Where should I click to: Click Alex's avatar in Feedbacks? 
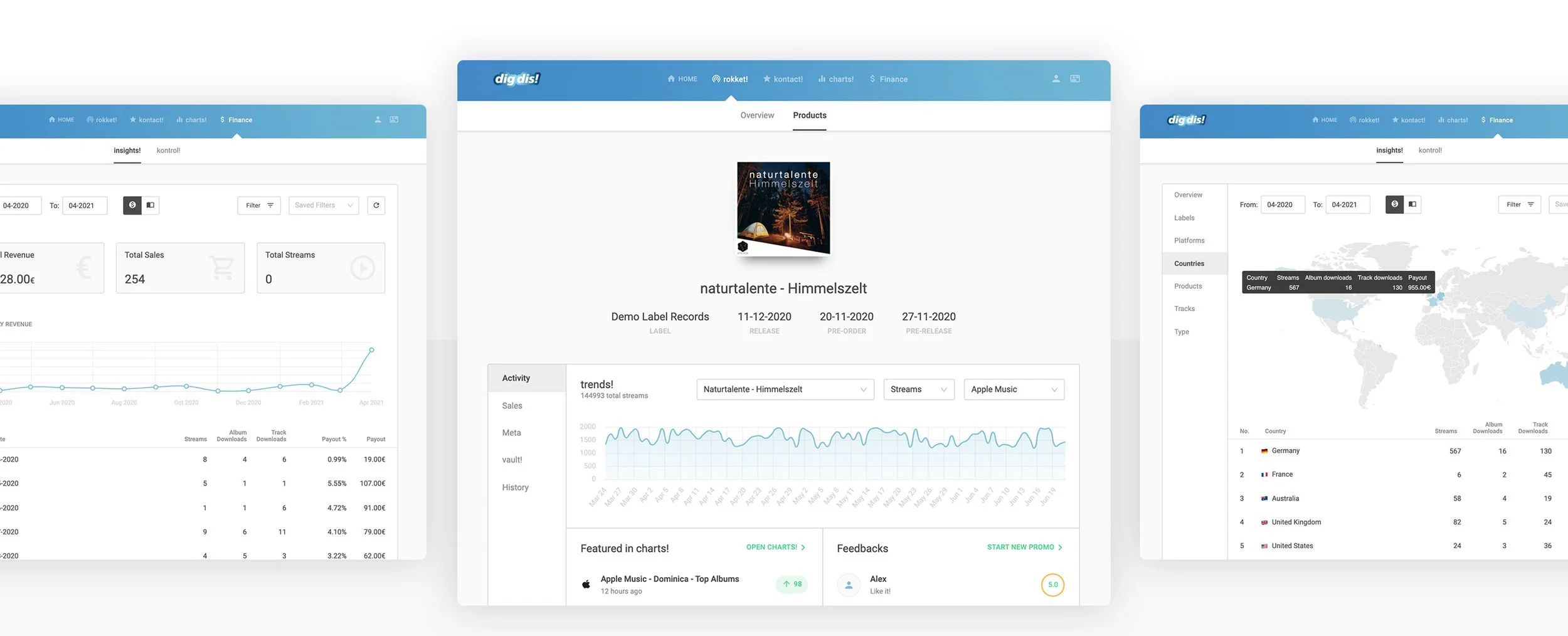click(849, 585)
